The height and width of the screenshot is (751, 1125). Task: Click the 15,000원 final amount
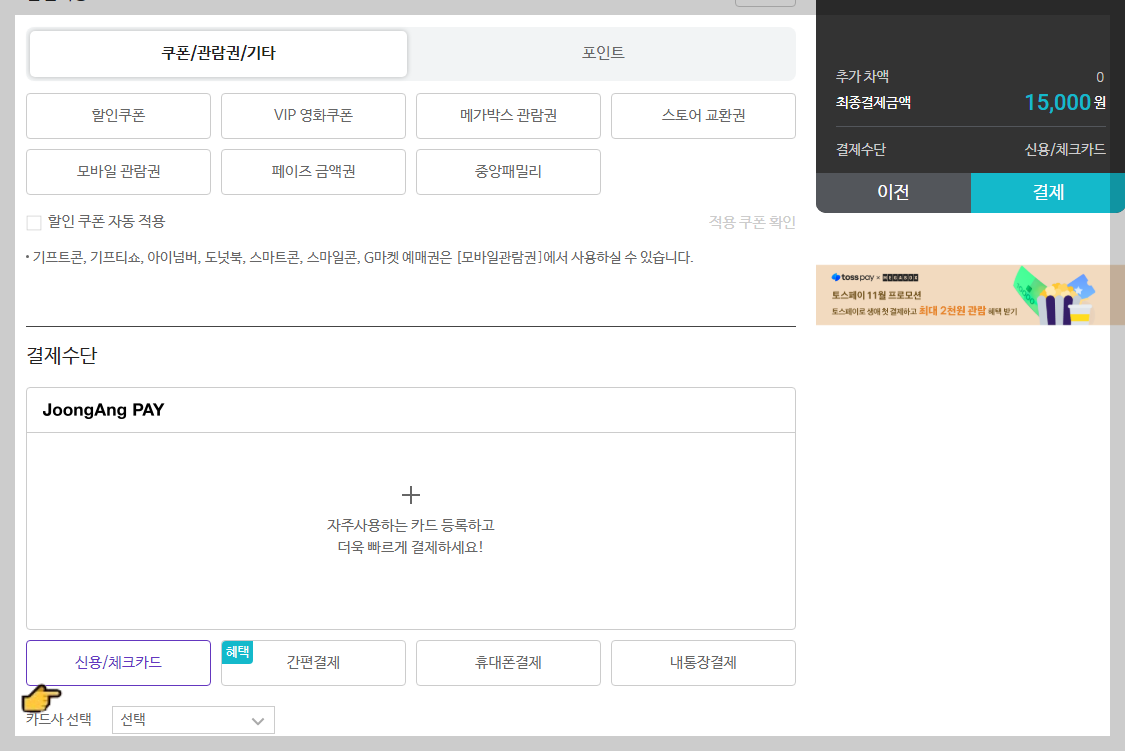1065,103
